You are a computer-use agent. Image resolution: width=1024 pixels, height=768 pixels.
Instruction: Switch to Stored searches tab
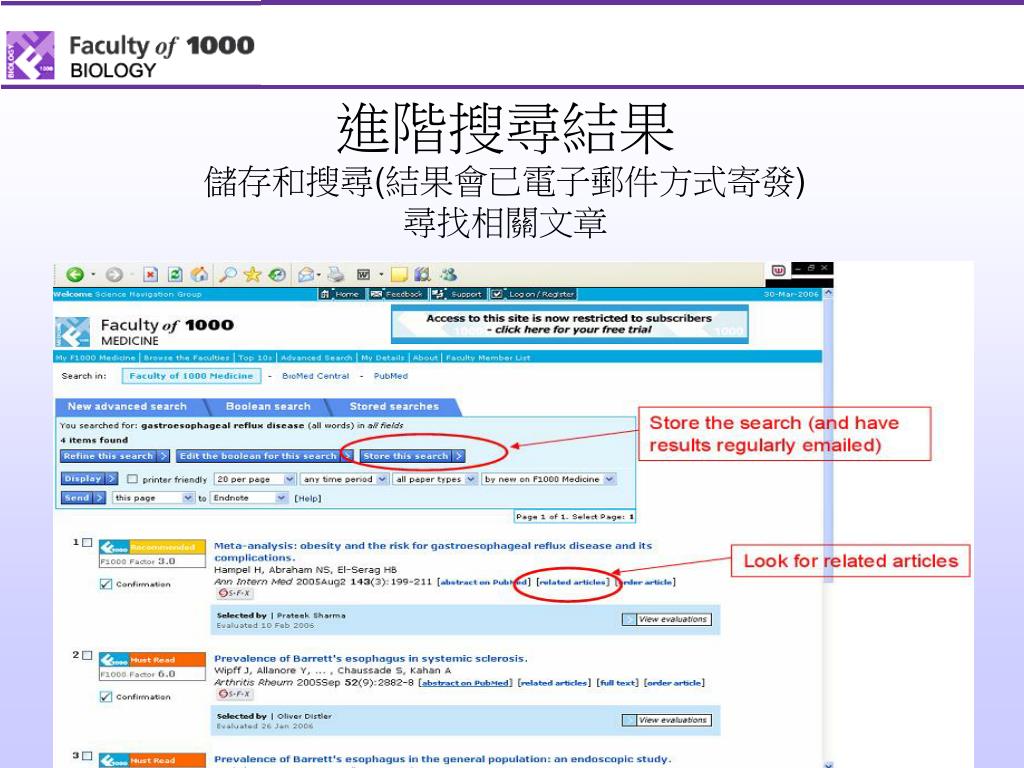point(394,406)
